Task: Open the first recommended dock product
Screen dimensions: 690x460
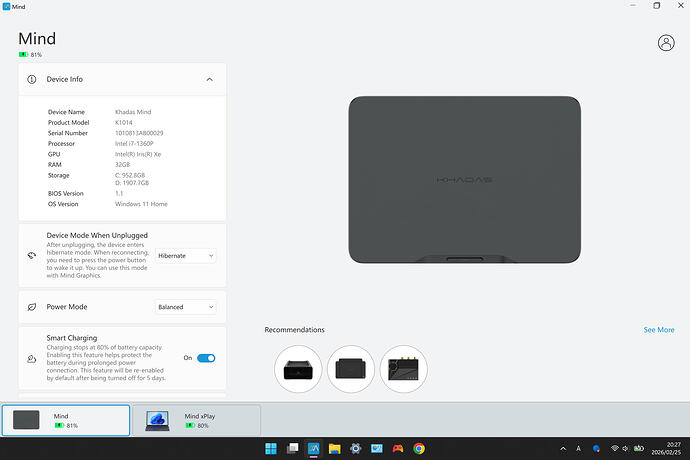Action: [x=298, y=369]
